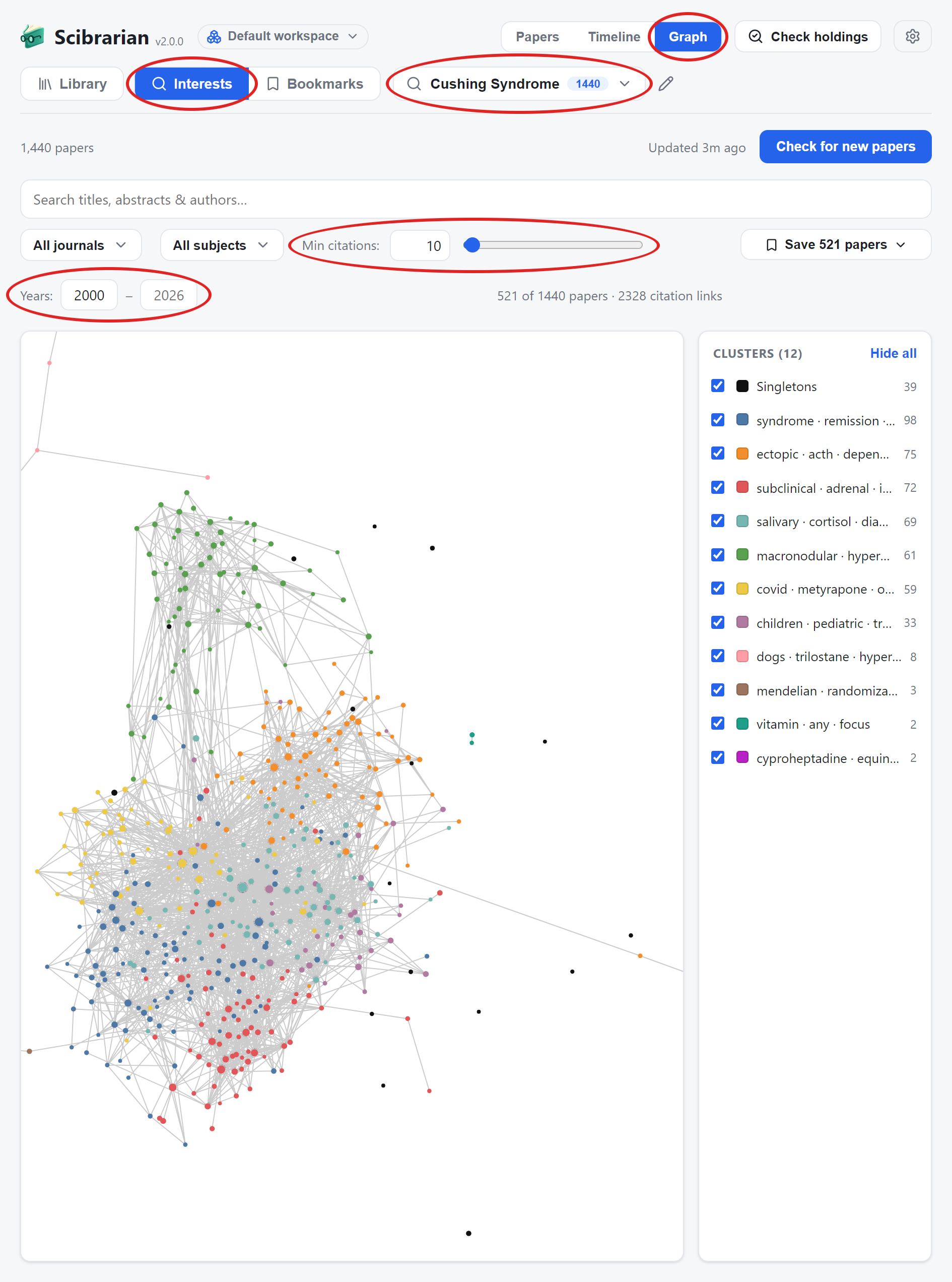Viewport: 952px width, 1282px height.
Task: Click the start year field showing 2000
Action: (89, 295)
